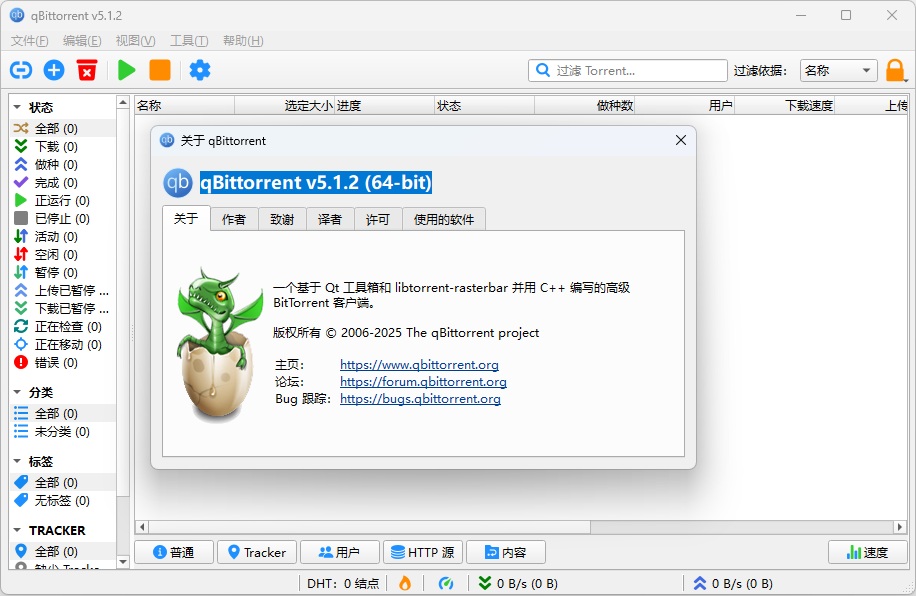Select 下载已暂停 status filter
This screenshot has height=596, width=916.
[63, 309]
